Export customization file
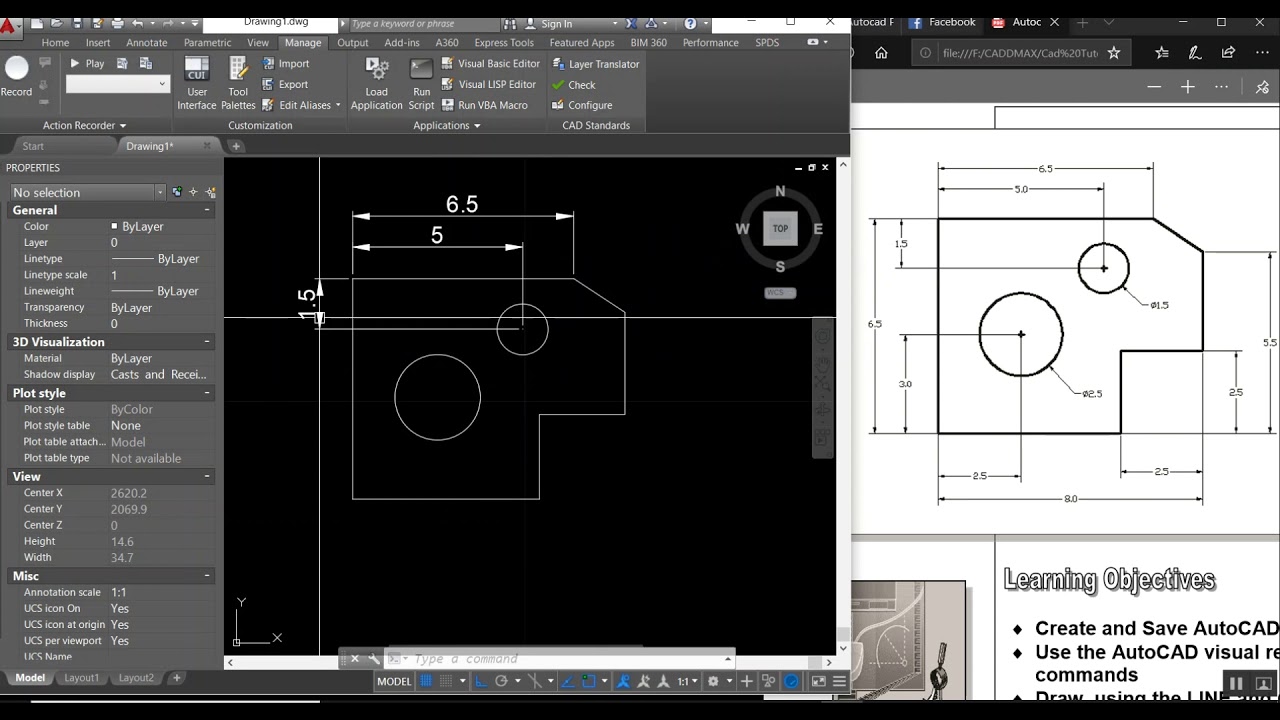Image resolution: width=1280 pixels, height=720 pixels. (286, 84)
